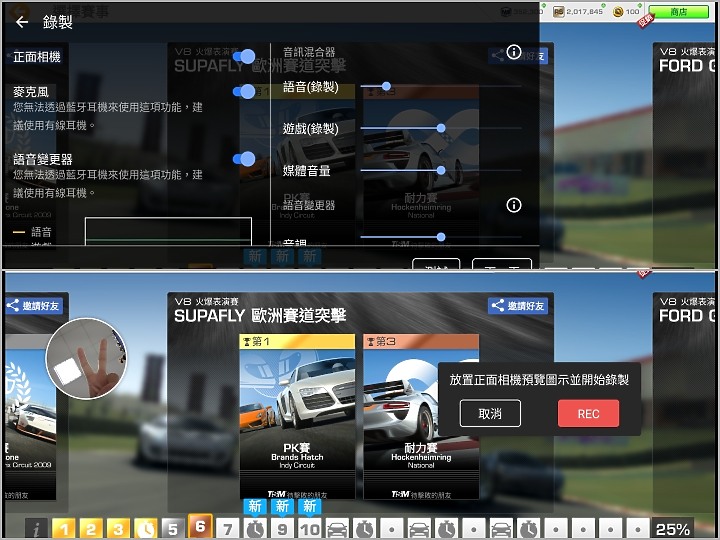The image size is (720, 540).
Task: Click the partly hidden 邀請好友 button above camera preview
Action: click(x=35, y=306)
